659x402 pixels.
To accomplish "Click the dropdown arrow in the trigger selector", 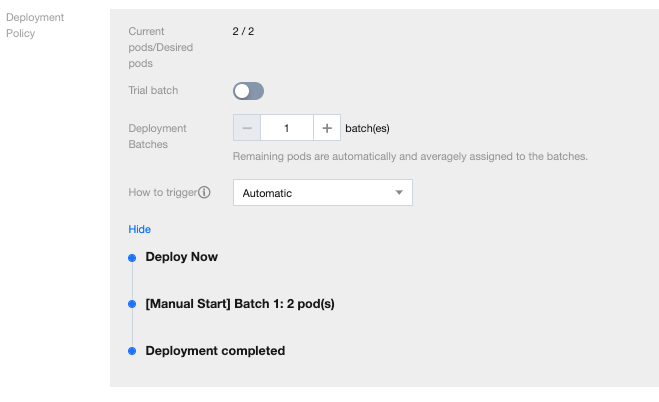I will tap(398, 193).
